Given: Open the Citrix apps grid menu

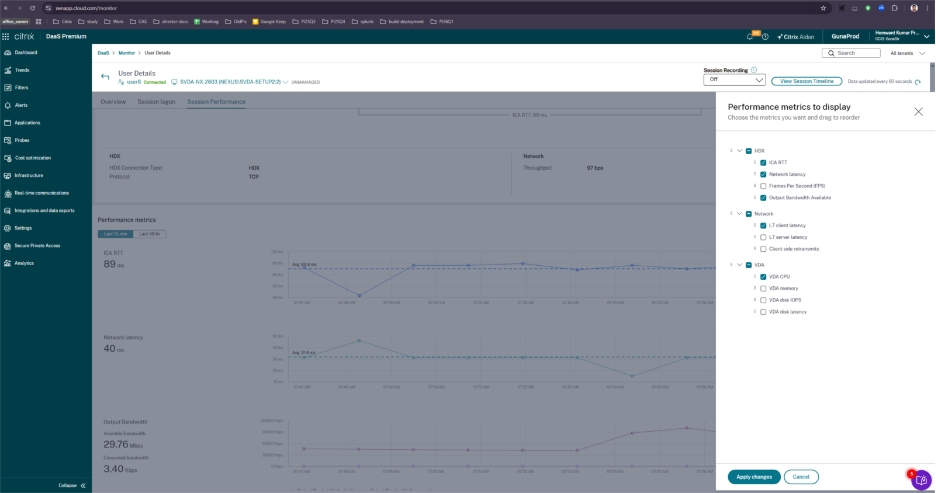Looking at the screenshot, I should coord(7,36).
